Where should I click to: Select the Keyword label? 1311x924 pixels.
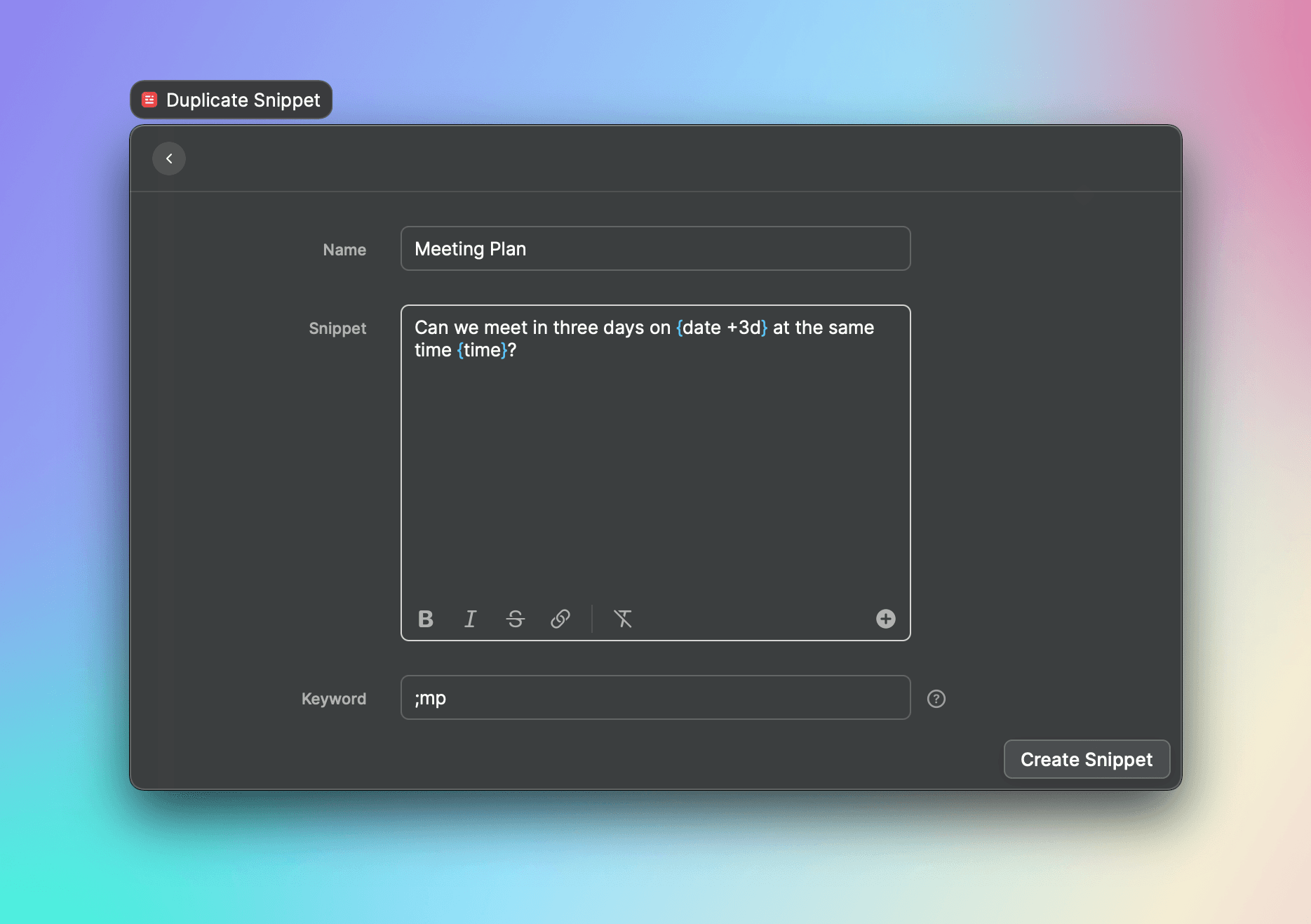pos(333,698)
